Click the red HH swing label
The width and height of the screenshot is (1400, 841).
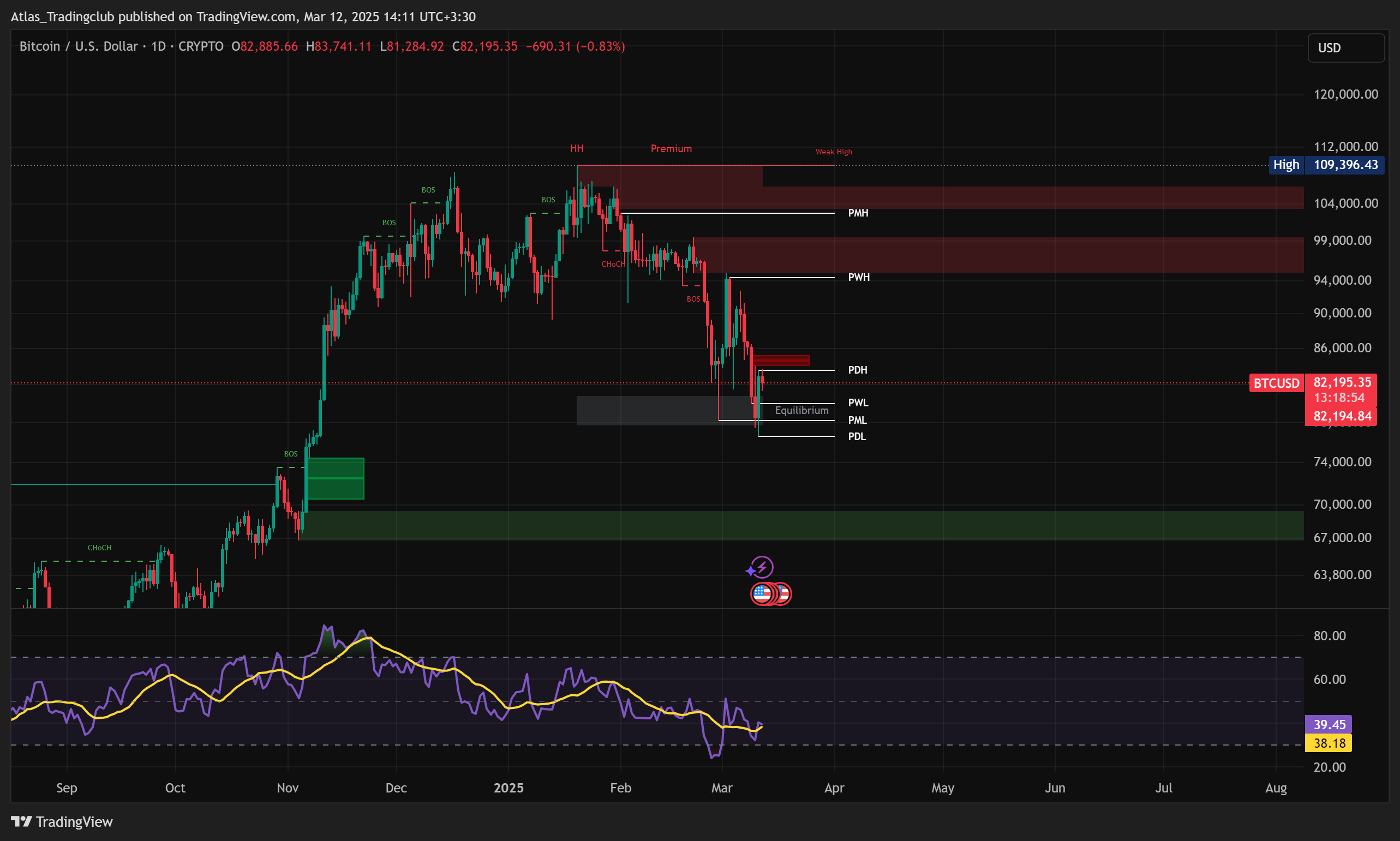tap(577, 148)
